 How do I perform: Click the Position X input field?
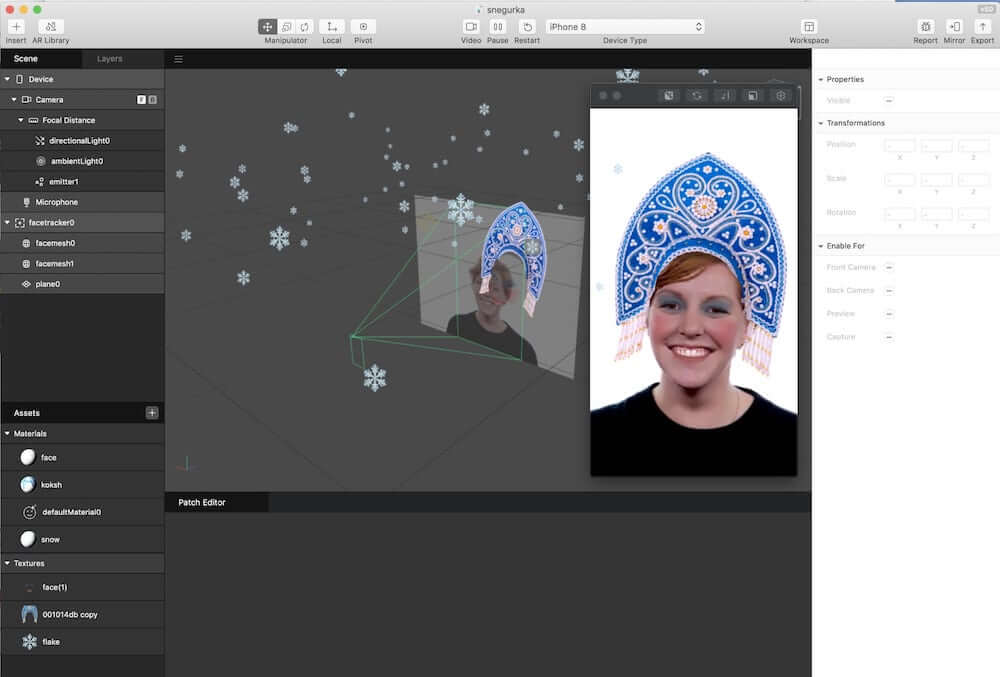pos(899,146)
